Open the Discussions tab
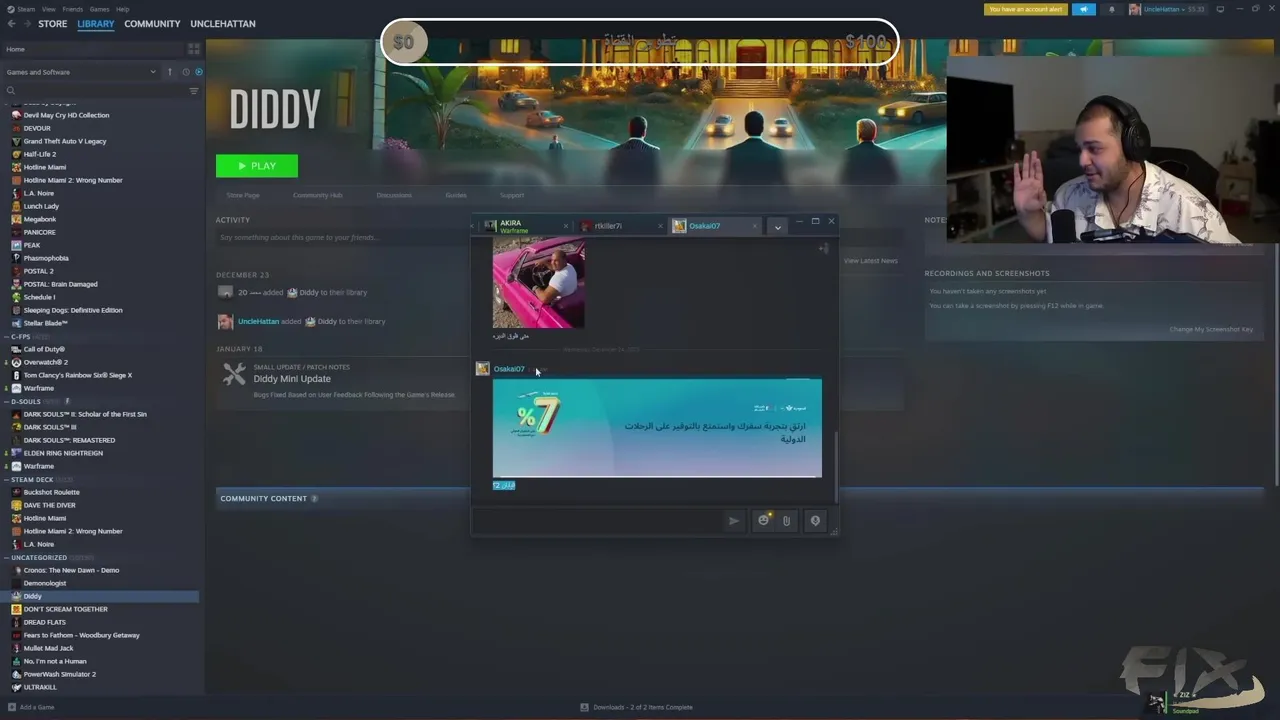This screenshot has width=1280, height=720. (x=394, y=195)
